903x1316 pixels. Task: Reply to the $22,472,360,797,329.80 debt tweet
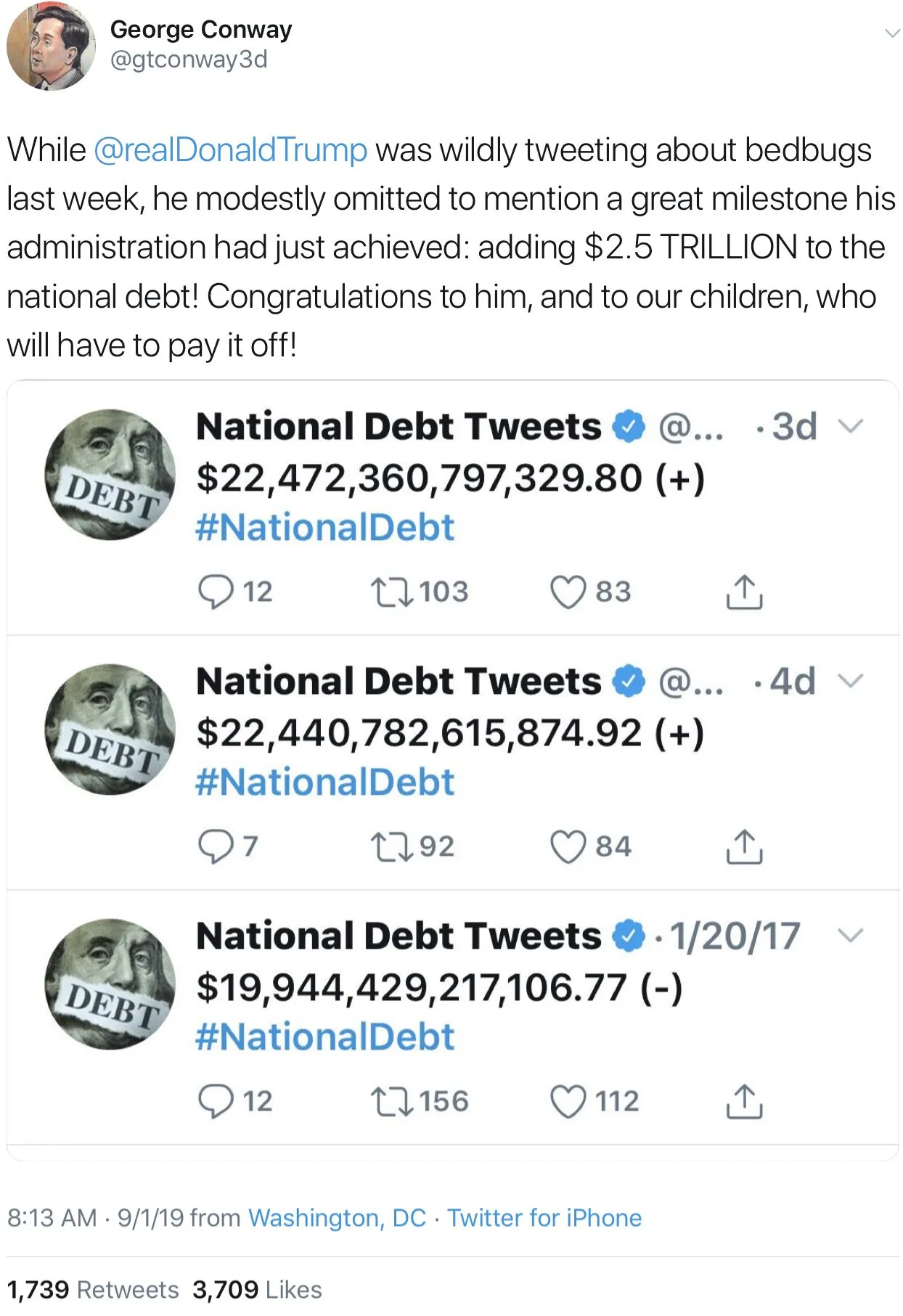(x=216, y=592)
